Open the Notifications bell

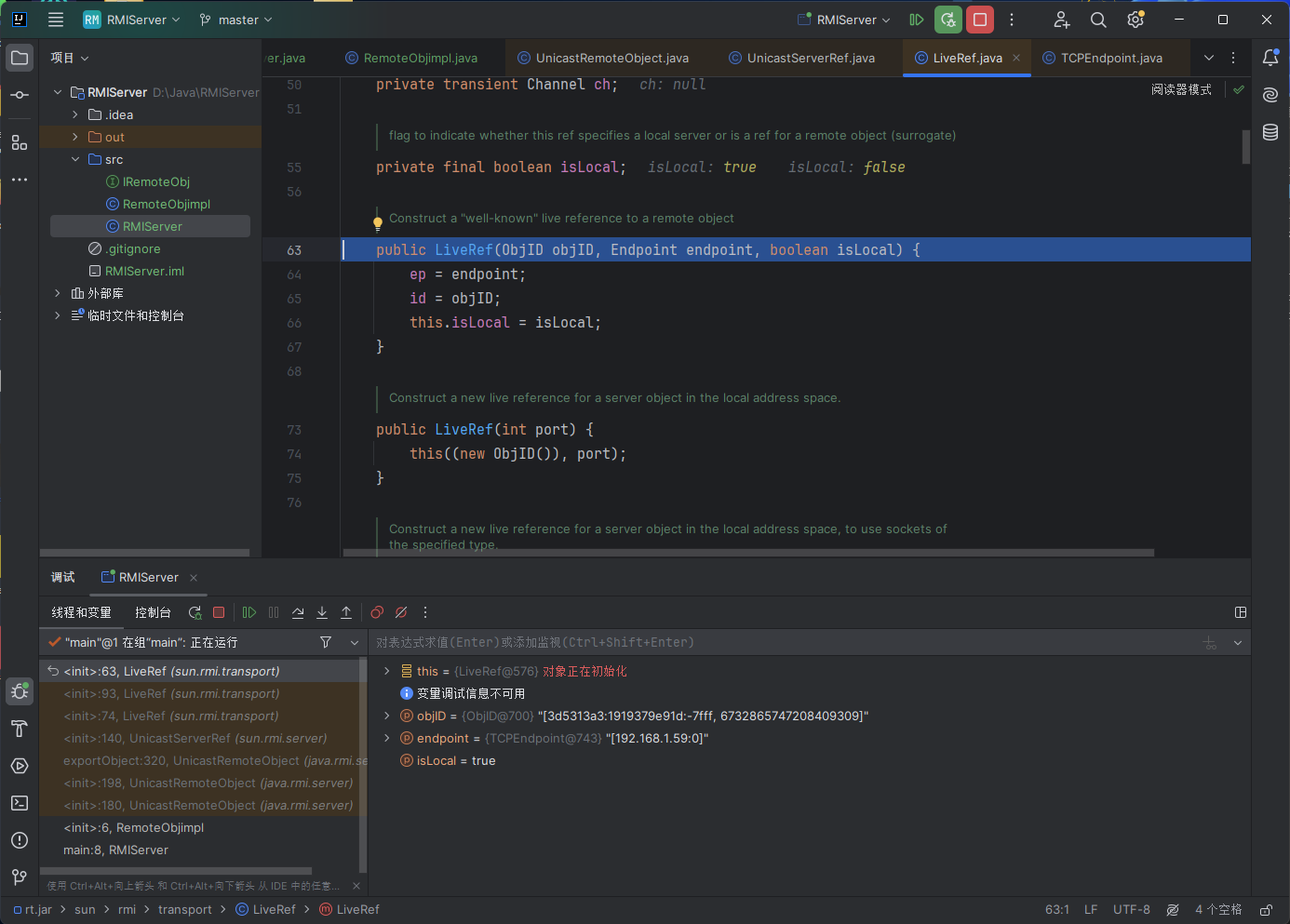click(1270, 58)
